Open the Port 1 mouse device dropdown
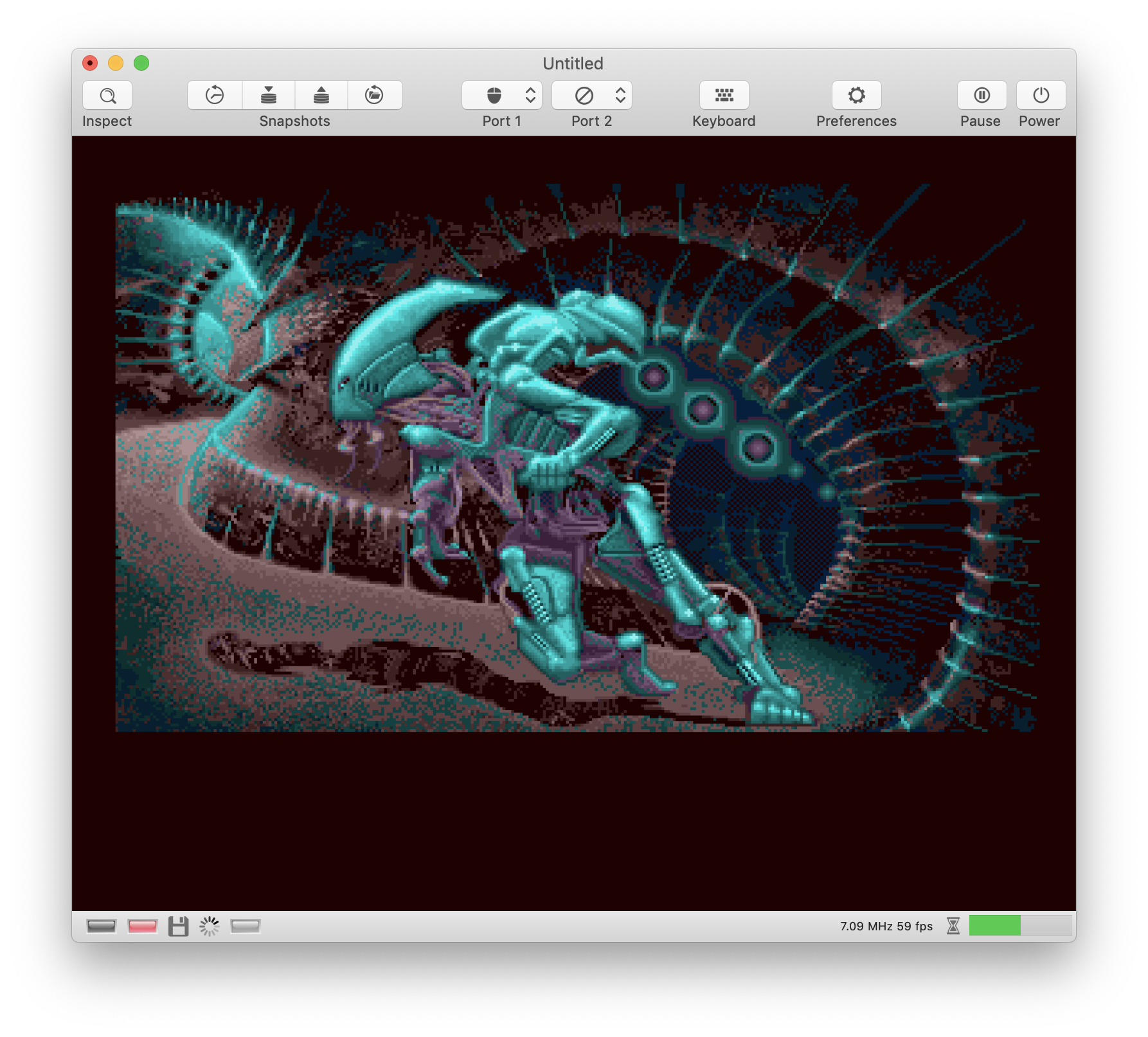Screen dimensions: 1148x1037 [502, 95]
